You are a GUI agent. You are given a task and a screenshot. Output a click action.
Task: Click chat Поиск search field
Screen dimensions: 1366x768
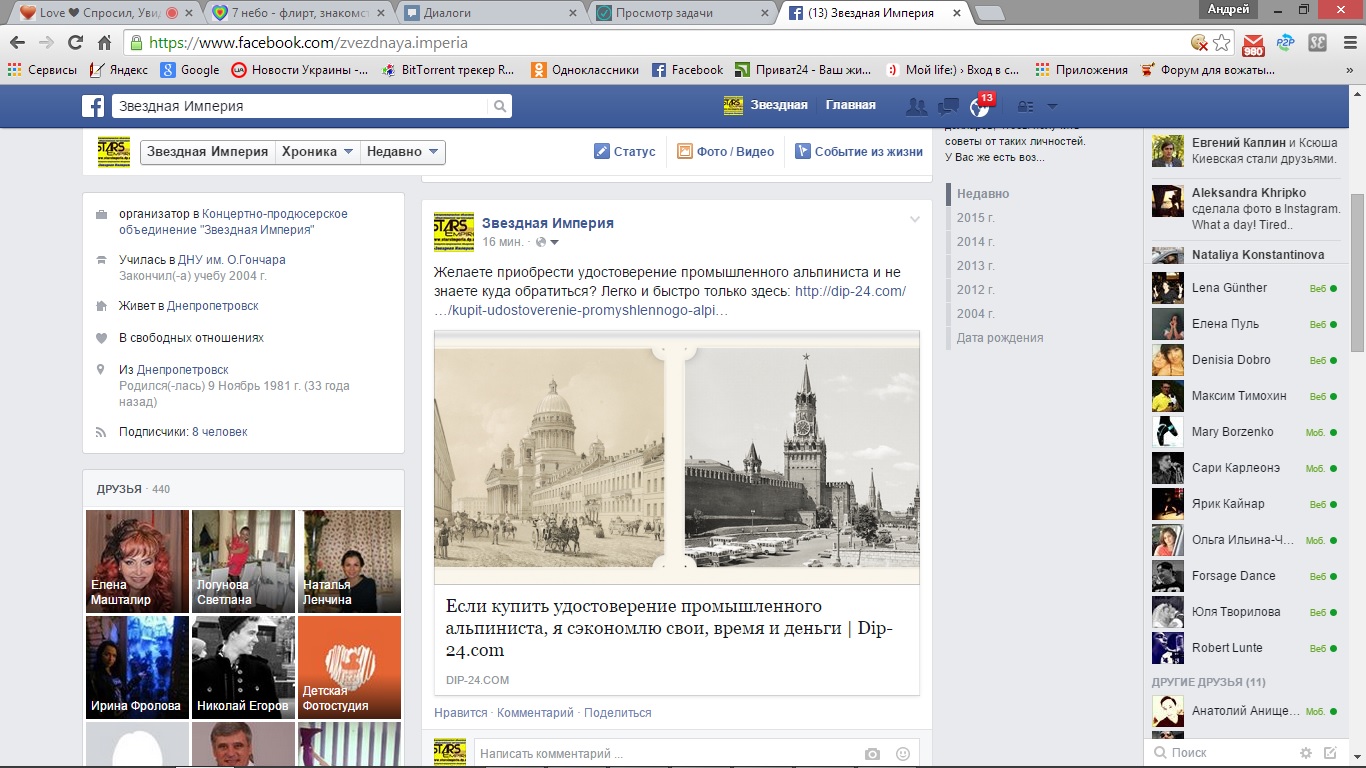(1220, 753)
